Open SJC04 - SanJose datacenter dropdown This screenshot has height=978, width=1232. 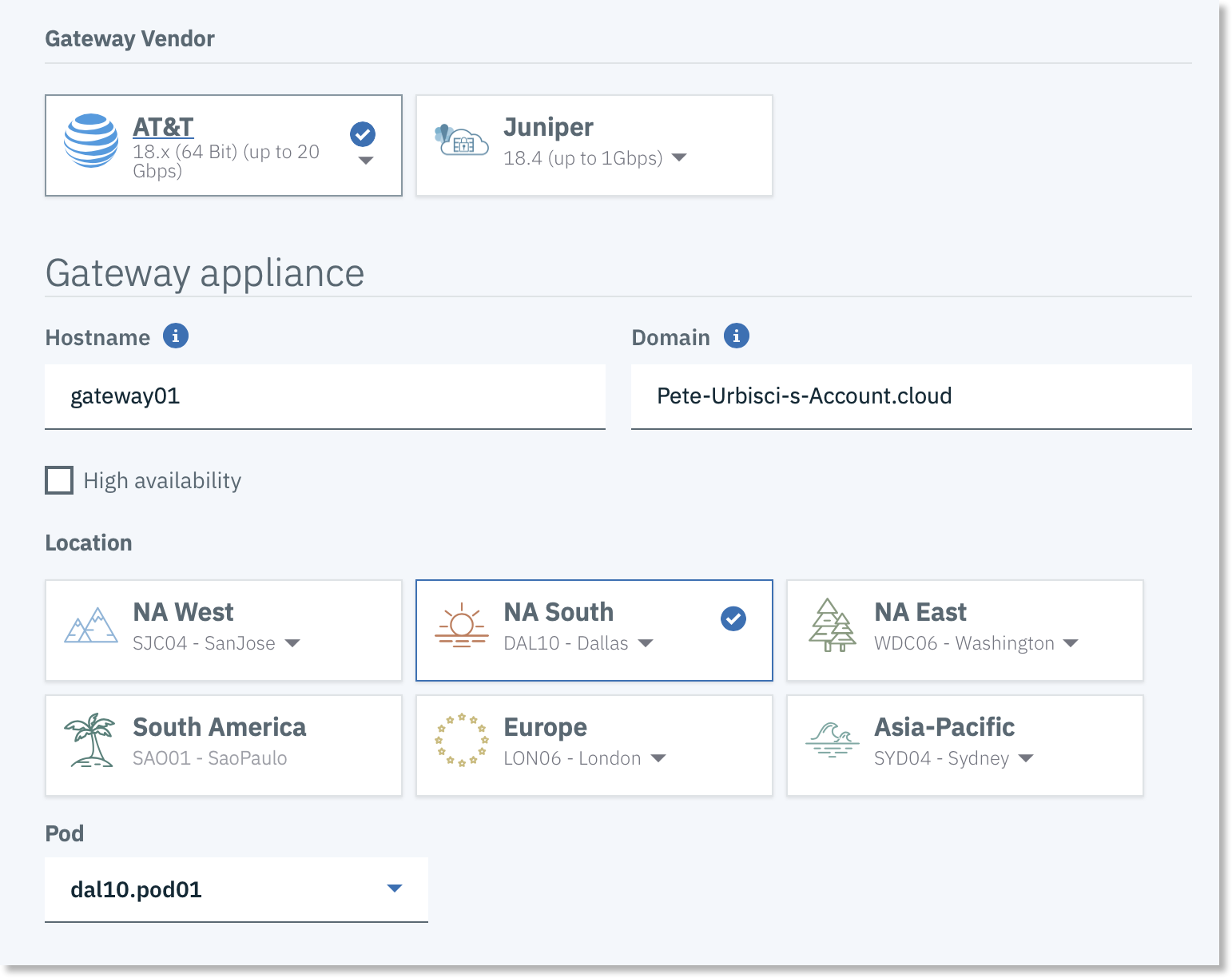tap(292, 643)
